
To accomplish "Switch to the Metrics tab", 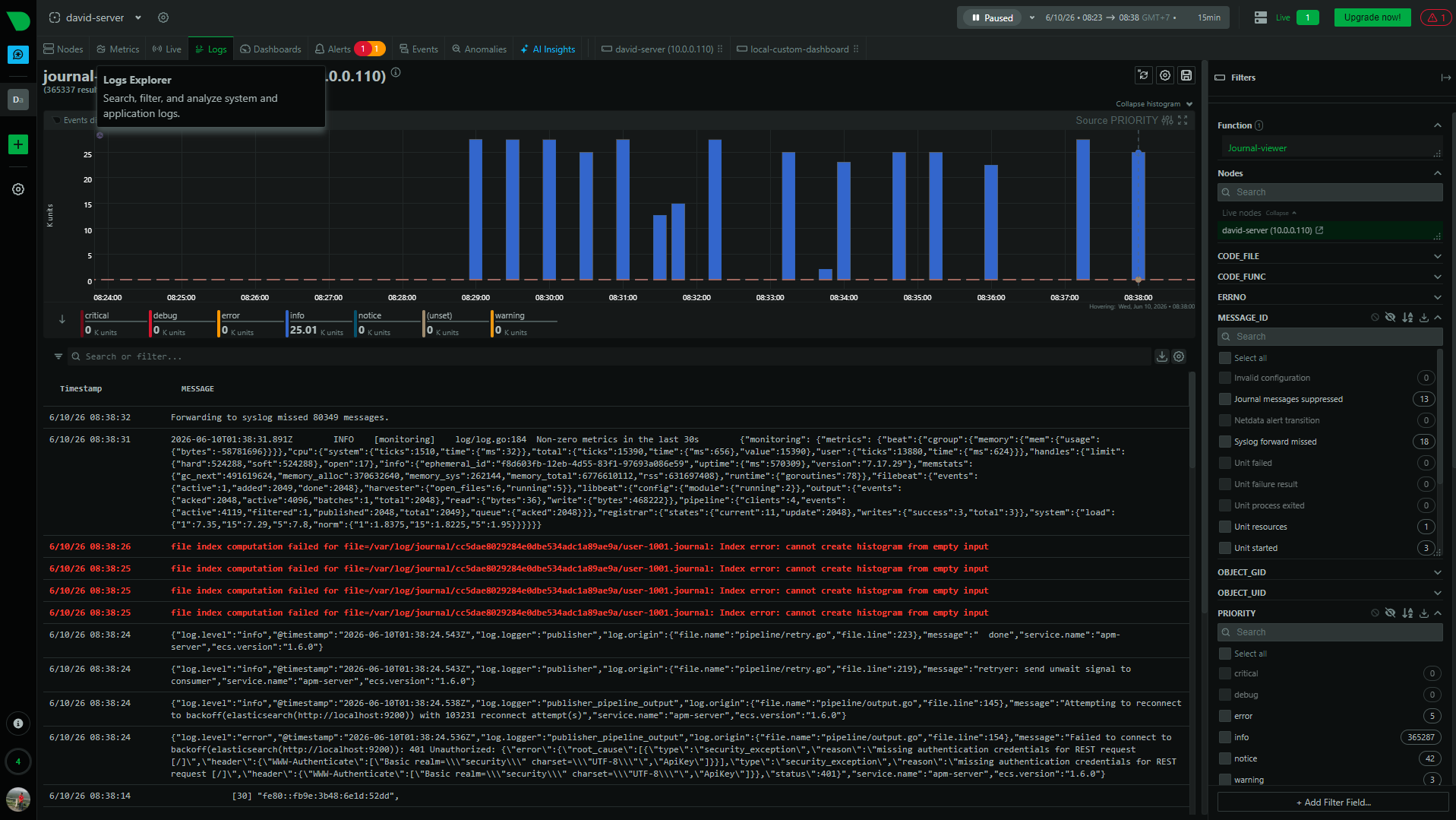I will (118, 49).
